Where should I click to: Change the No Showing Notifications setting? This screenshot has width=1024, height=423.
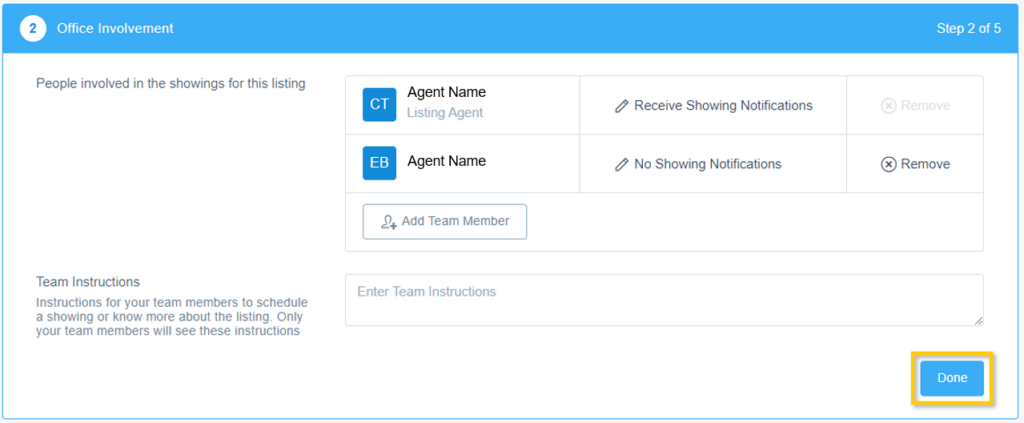[x=707, y=164]
